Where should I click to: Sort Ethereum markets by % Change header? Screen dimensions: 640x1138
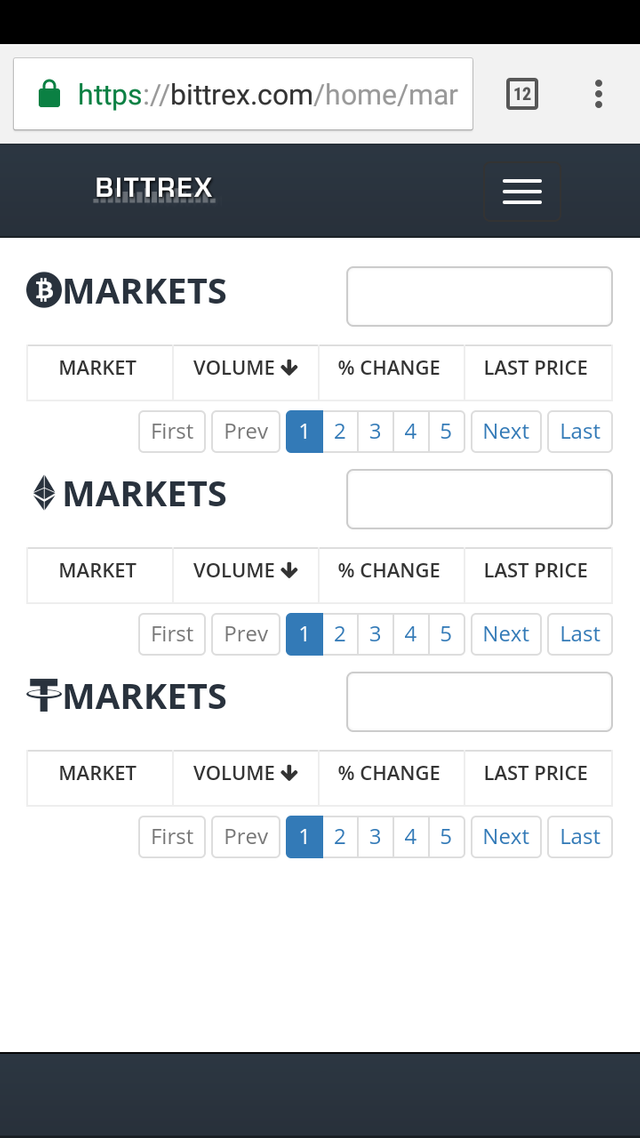389,571
